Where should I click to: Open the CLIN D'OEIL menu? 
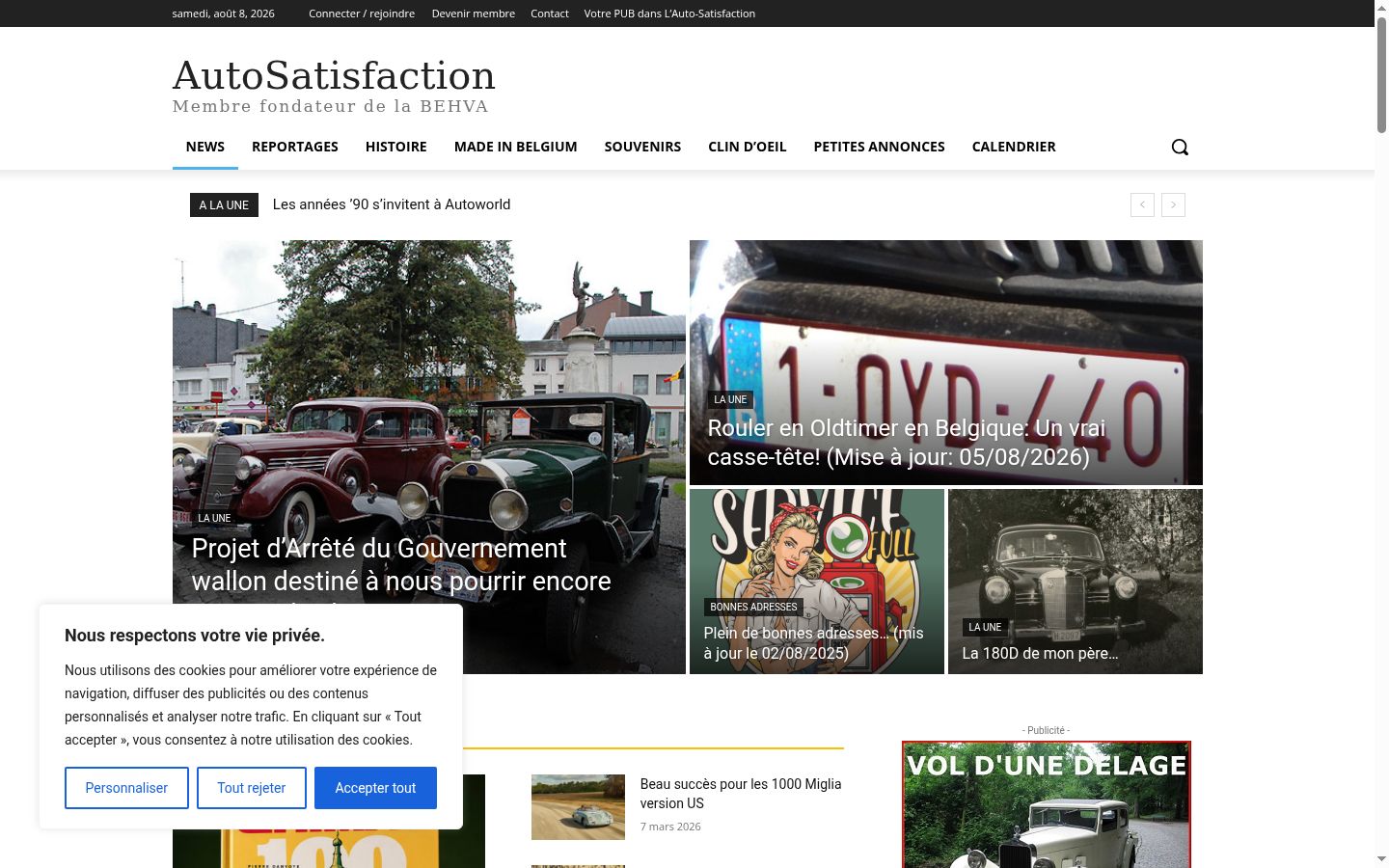pyautogui.click(x=748, y=147)
